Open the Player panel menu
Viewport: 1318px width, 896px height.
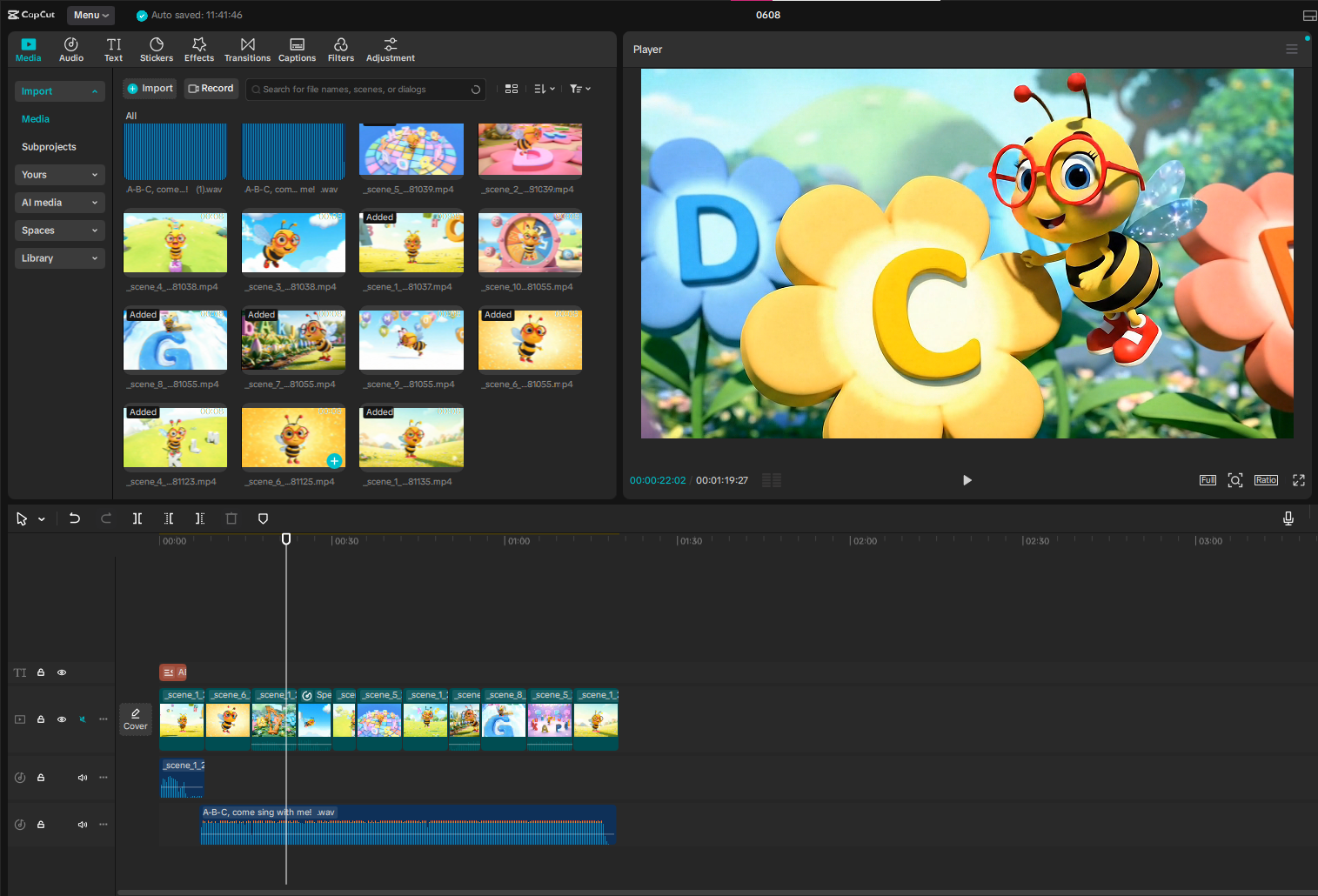point(1292,50)
